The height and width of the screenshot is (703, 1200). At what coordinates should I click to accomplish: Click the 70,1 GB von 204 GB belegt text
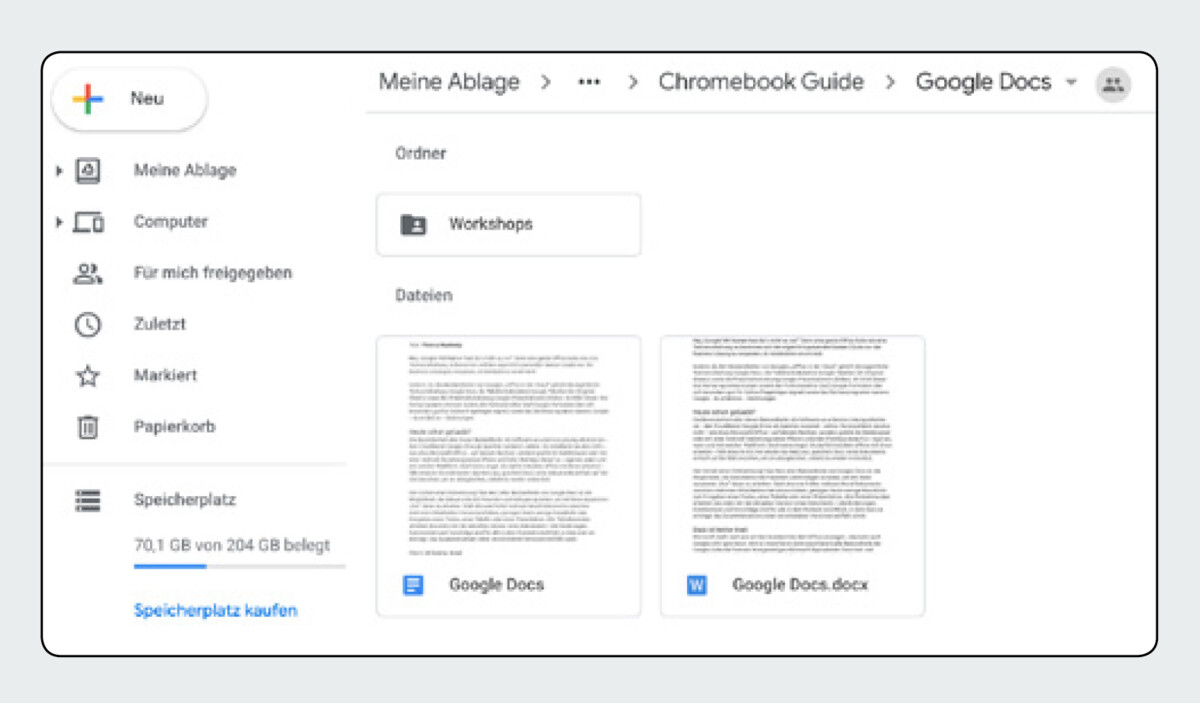pos(232,546)
